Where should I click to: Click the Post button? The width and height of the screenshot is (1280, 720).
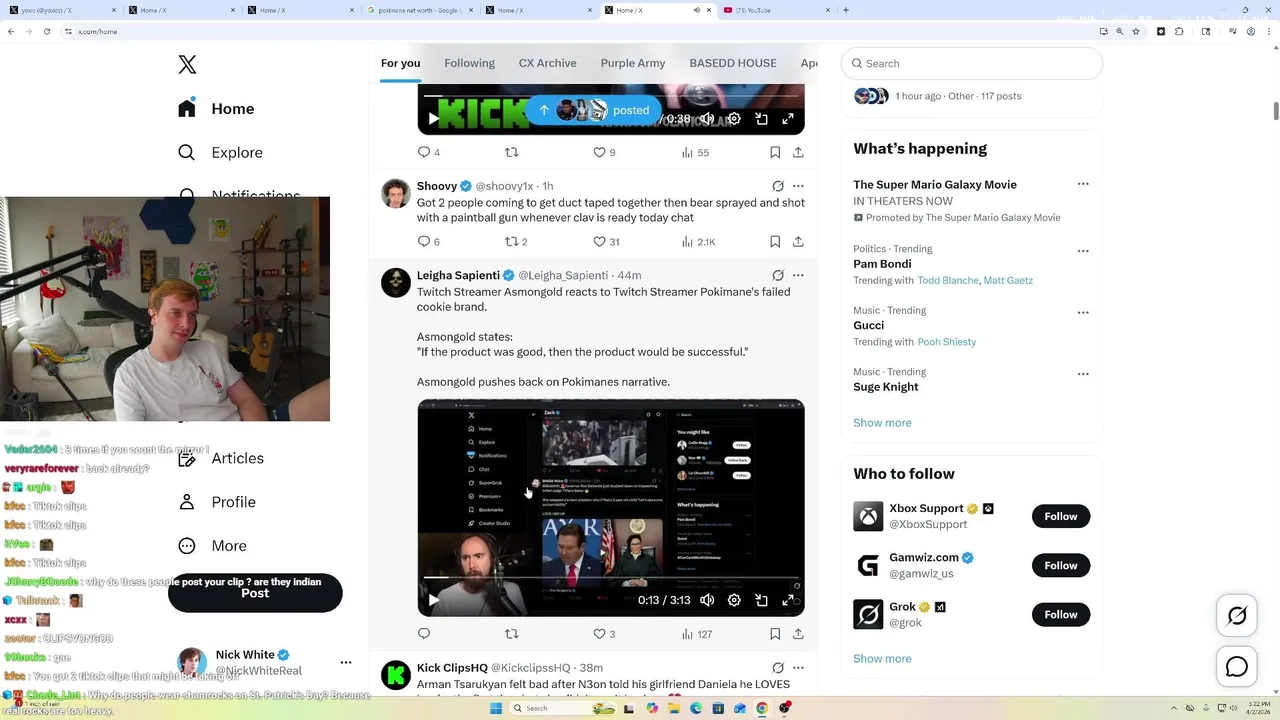[x=255, y=593]
